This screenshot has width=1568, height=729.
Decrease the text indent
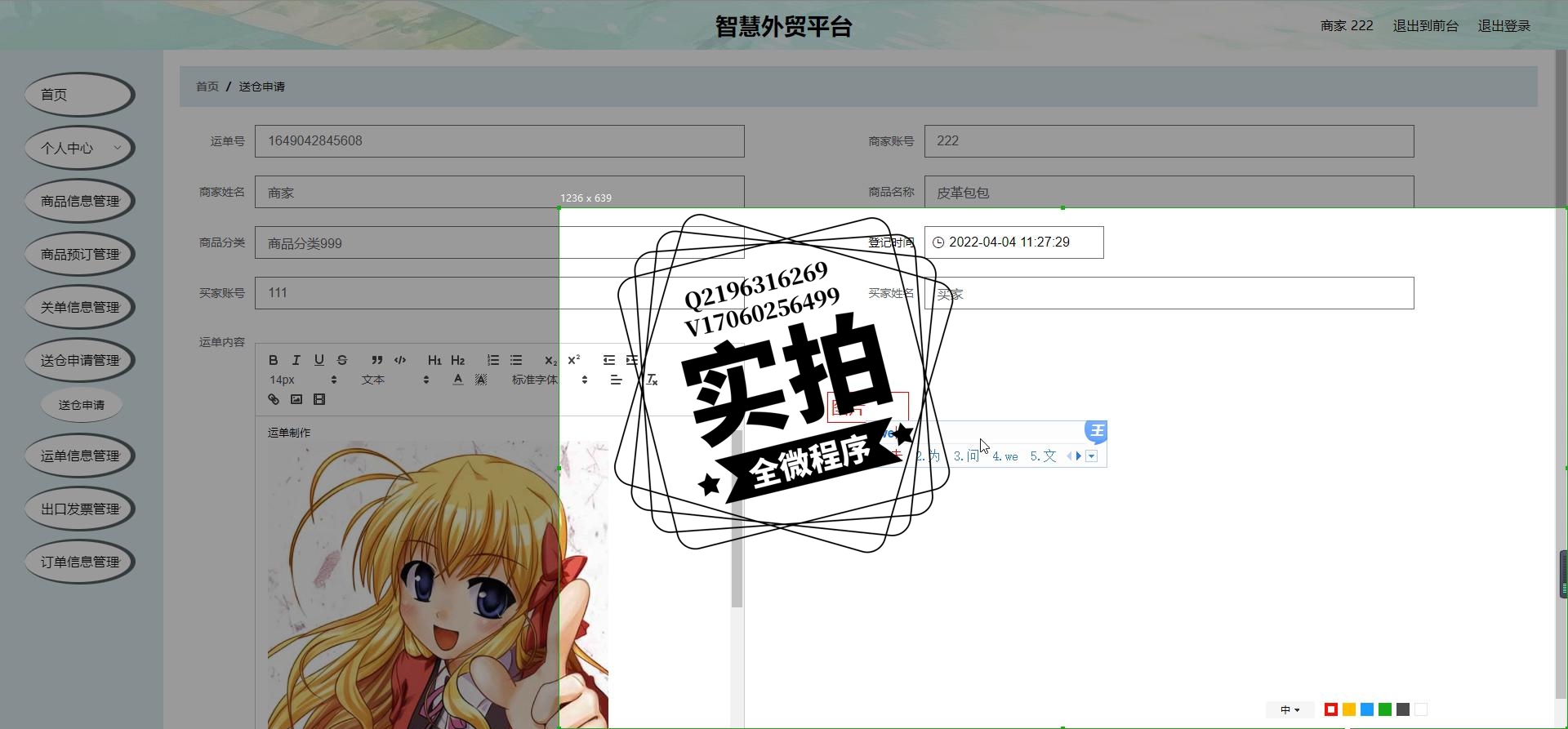click(608, 360)
